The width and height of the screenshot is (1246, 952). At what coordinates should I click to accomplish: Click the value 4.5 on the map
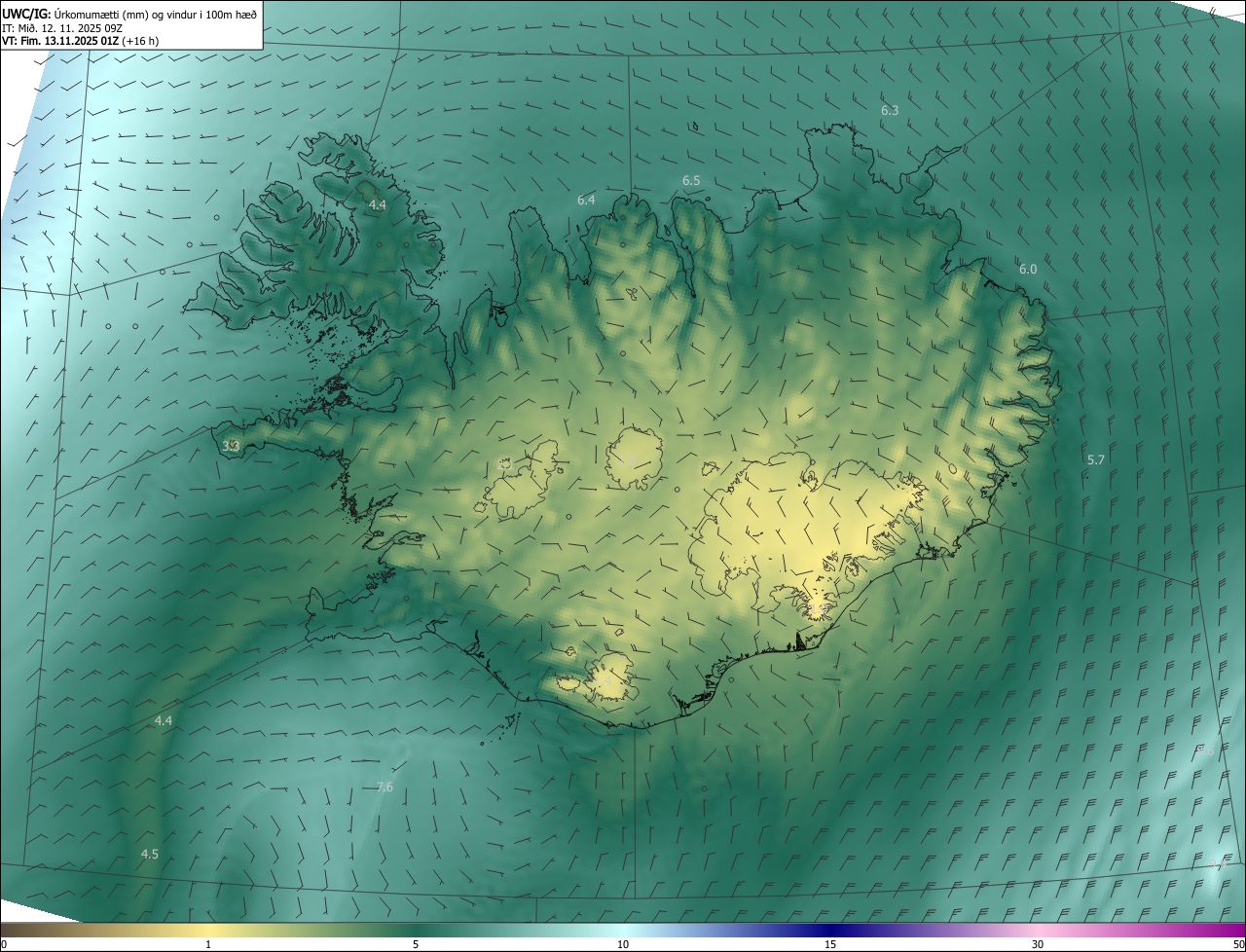(149, 855)
